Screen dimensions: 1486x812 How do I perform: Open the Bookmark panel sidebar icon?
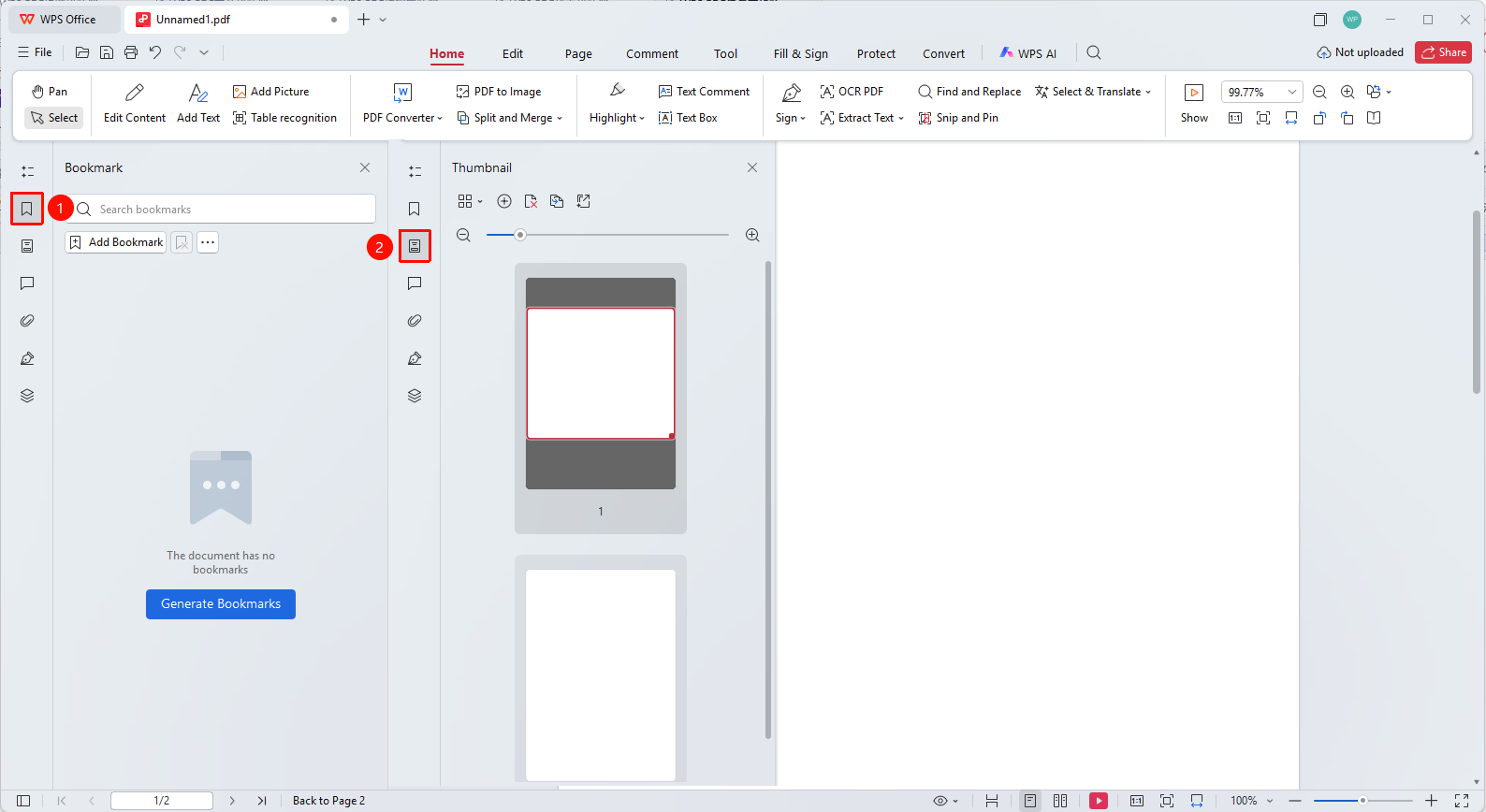point(27,209)
